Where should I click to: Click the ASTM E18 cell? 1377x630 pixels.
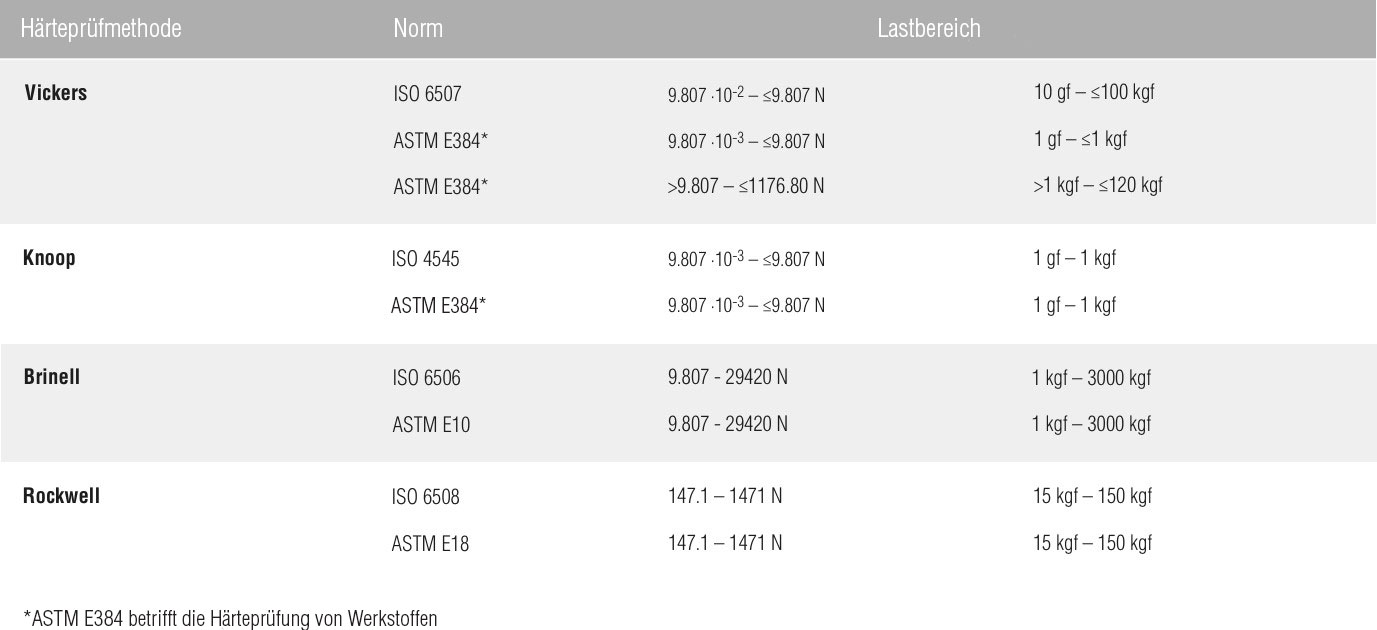click(x=430, y=545)
